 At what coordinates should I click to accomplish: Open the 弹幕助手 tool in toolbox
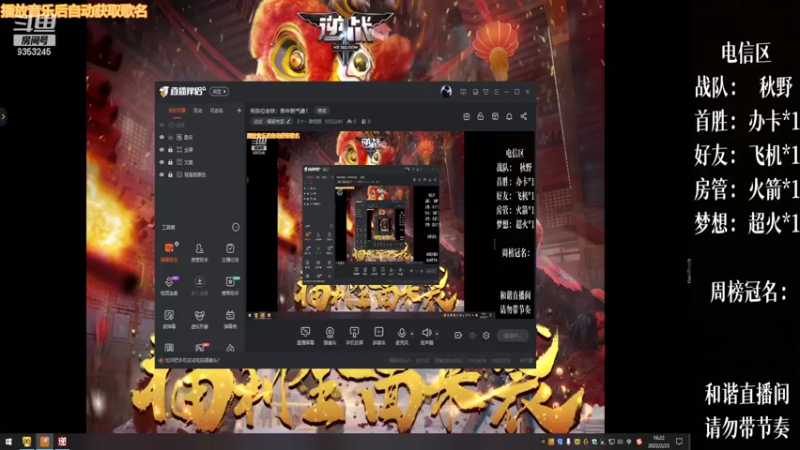coord(169,252)
